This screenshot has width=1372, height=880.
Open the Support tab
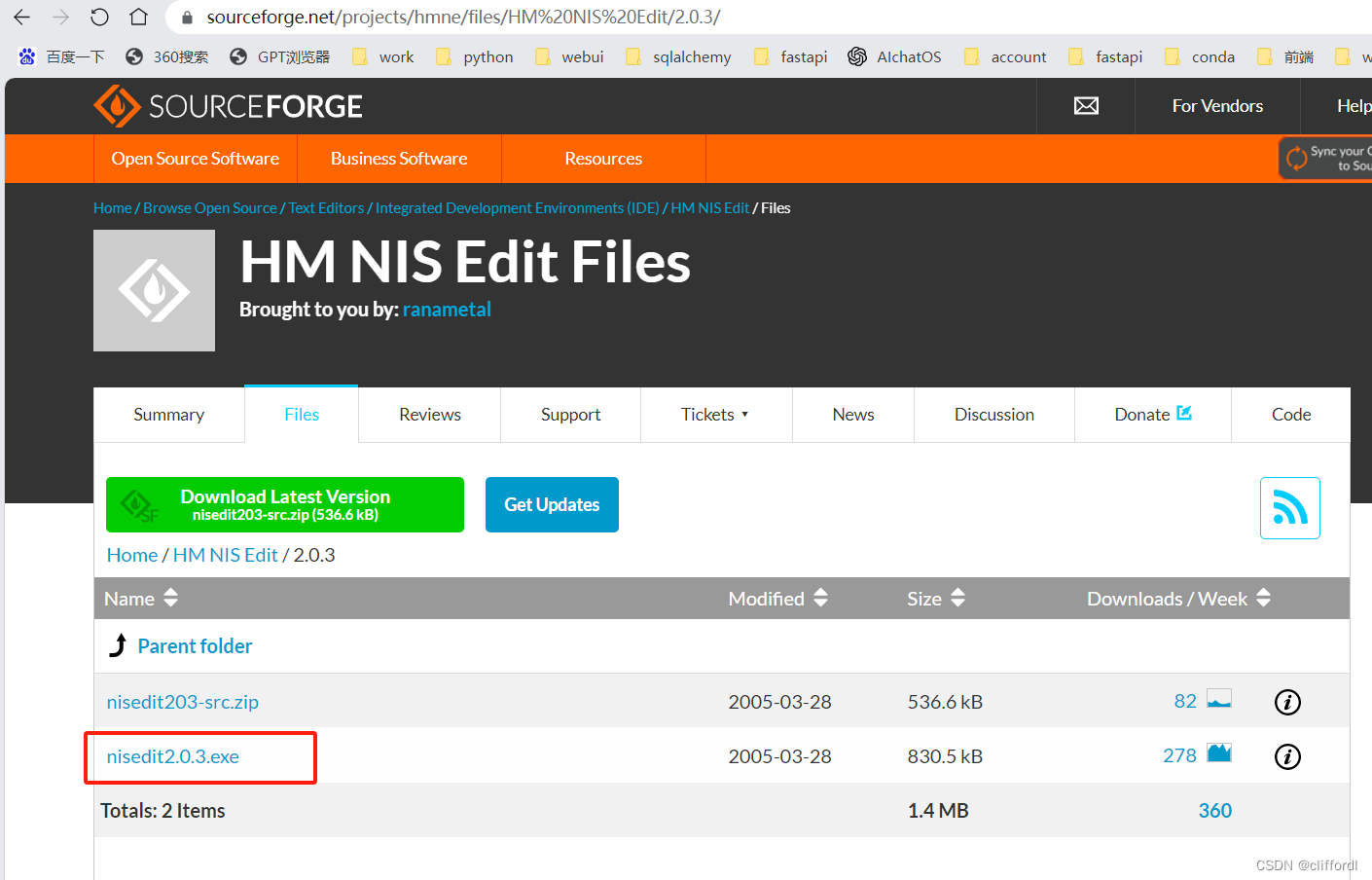coord(570,415)
